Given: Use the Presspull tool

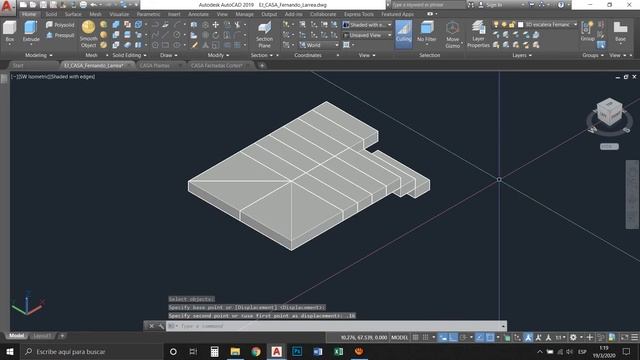Looking at the screenshot, I should click(60, 36).
